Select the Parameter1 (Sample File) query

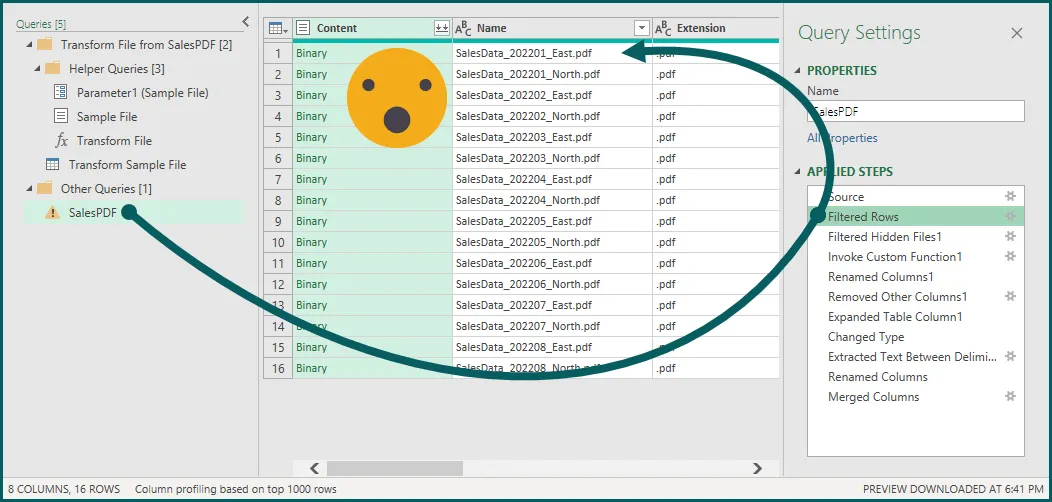tap(142, 93)
